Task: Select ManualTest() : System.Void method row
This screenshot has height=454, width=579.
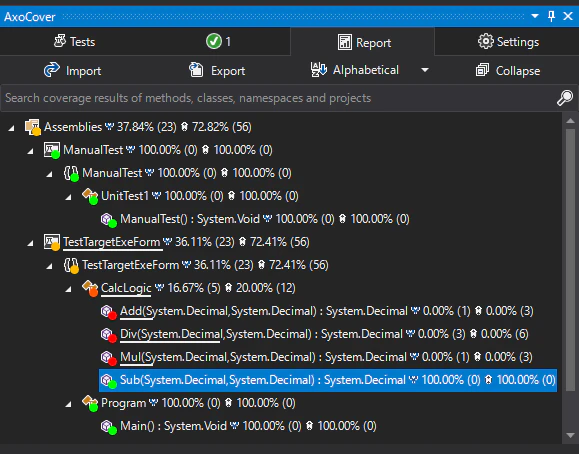Action: pos(265,219)
